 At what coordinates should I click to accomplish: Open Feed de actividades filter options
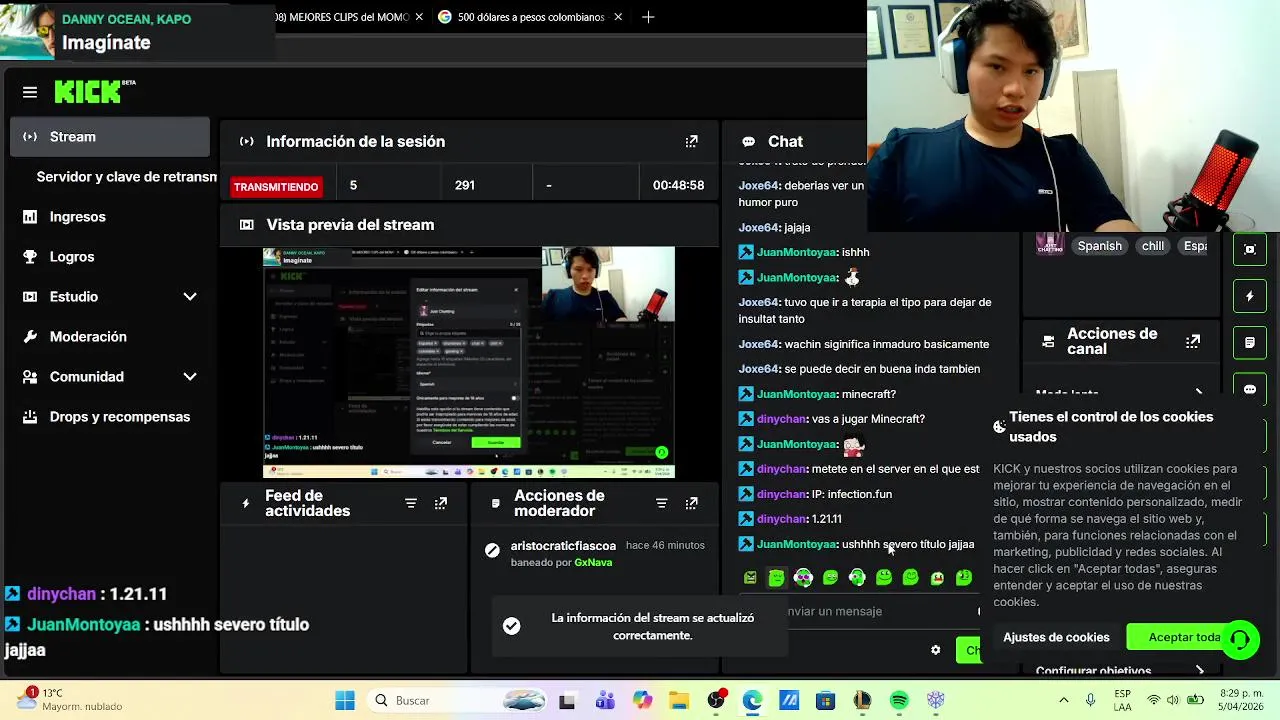click(411, 503)
